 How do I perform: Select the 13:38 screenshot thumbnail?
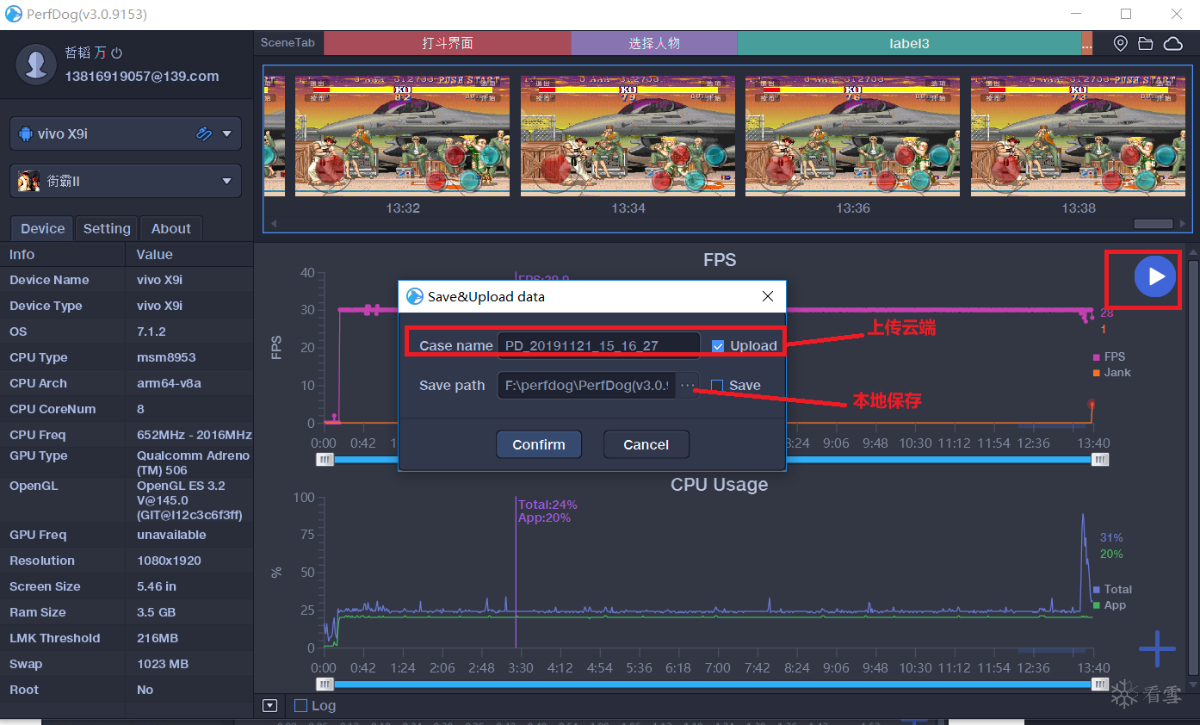(1078, 137)
